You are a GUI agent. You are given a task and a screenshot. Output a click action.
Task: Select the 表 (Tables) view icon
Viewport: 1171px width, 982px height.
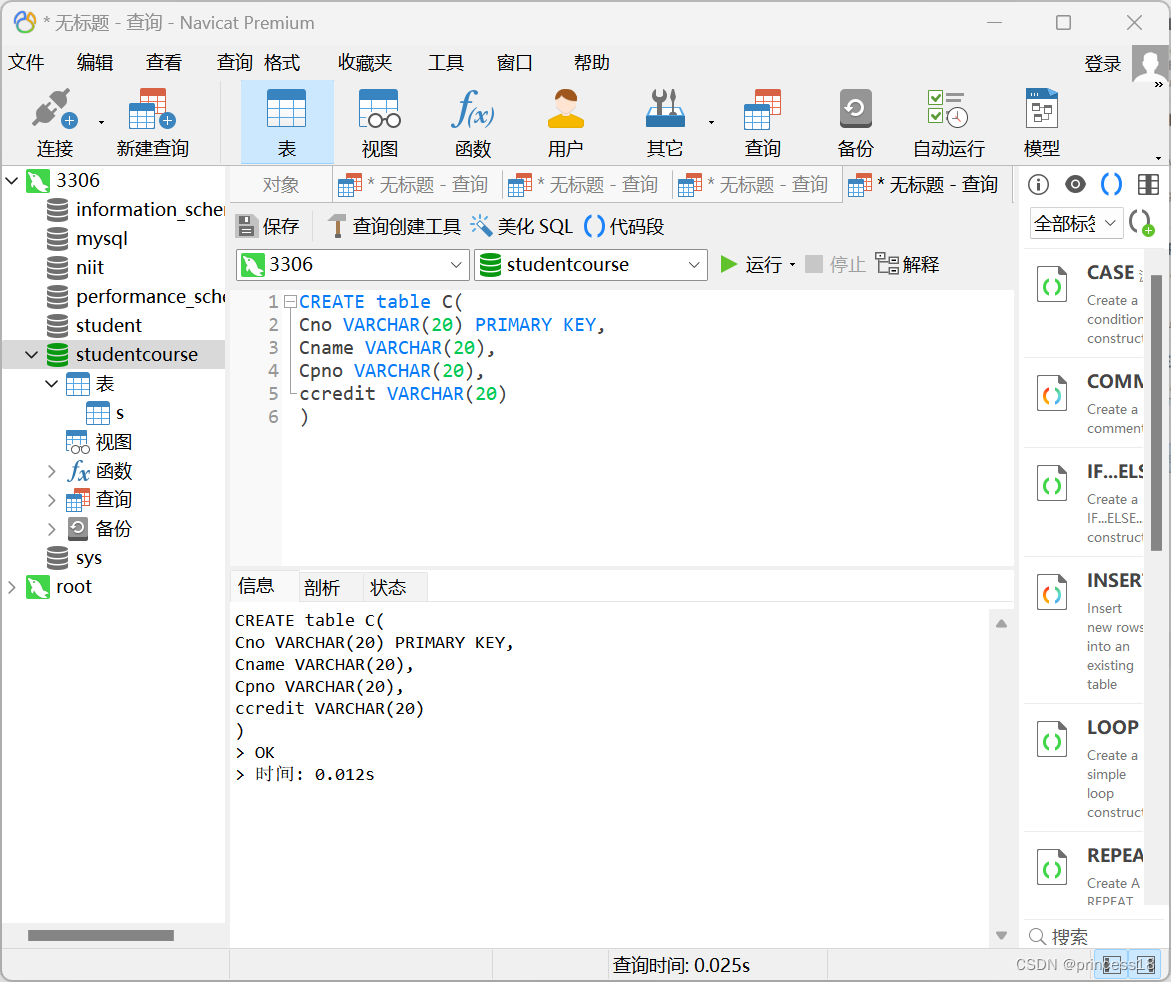click(x=287, y=120)
